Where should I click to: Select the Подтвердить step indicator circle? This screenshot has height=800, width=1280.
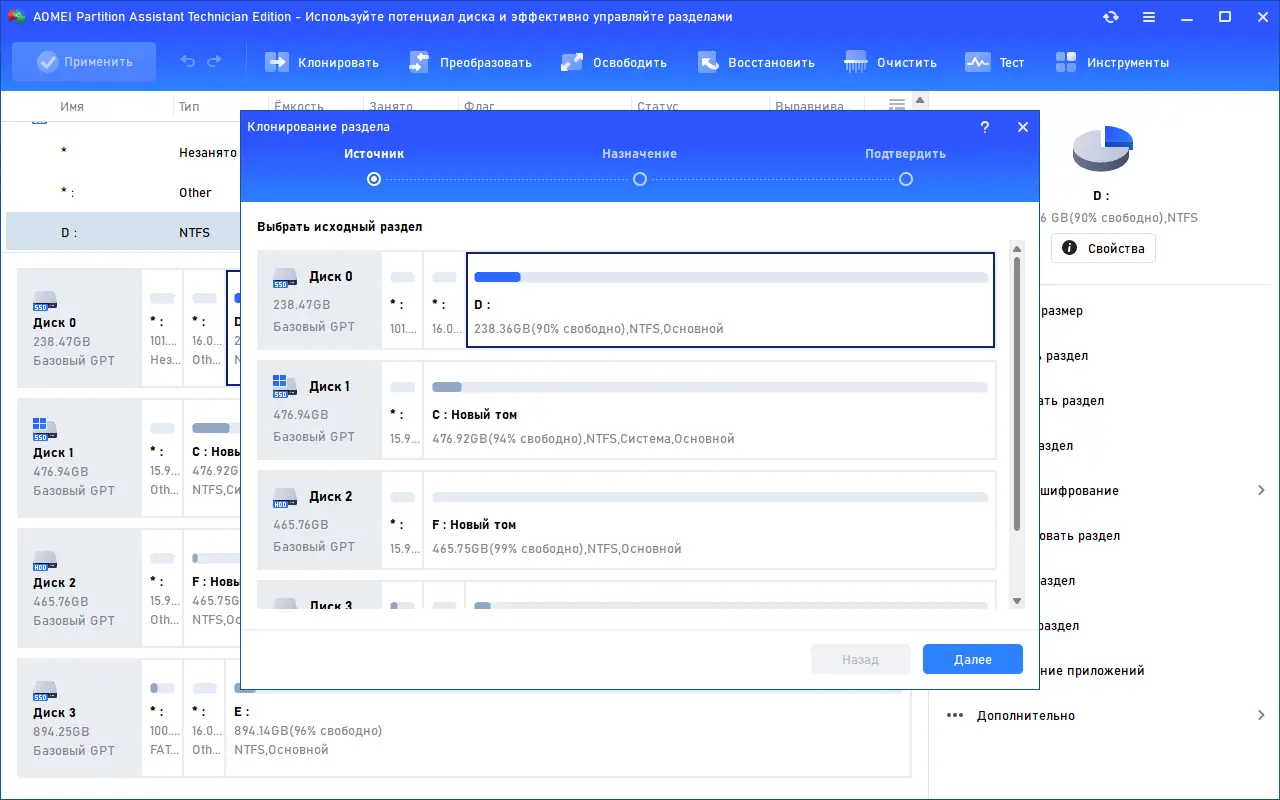pos(906,180)
